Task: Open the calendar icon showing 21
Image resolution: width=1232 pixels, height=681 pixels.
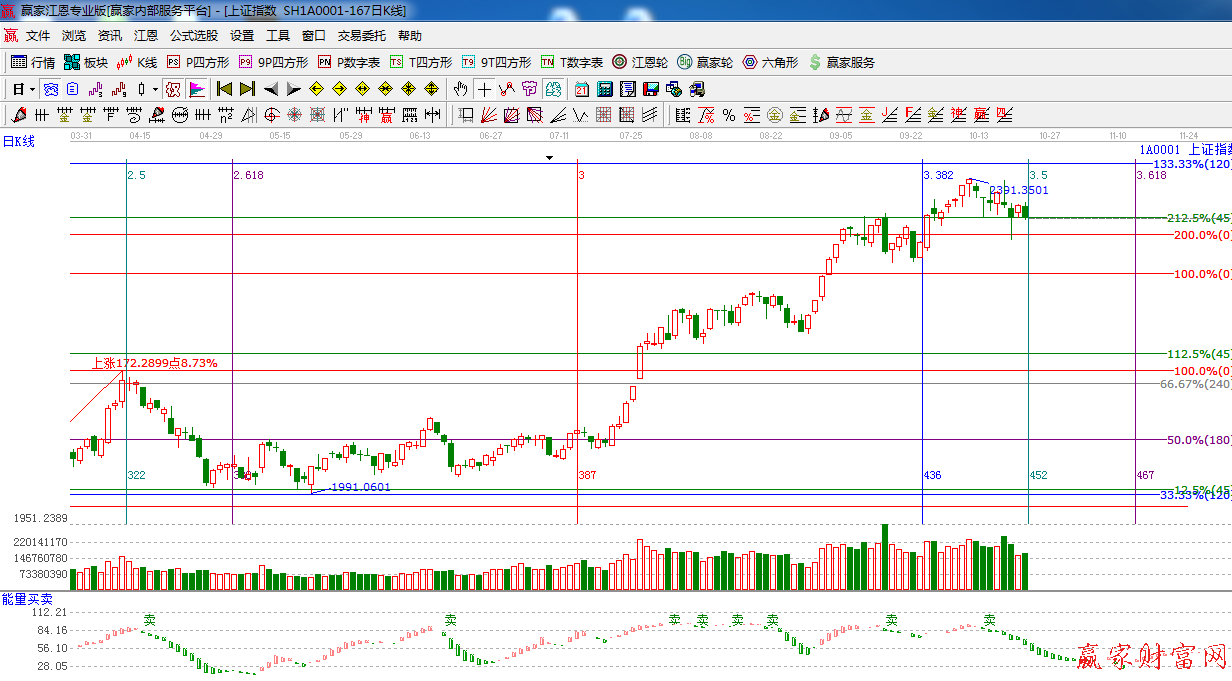Action: click(x=581, y=89)
